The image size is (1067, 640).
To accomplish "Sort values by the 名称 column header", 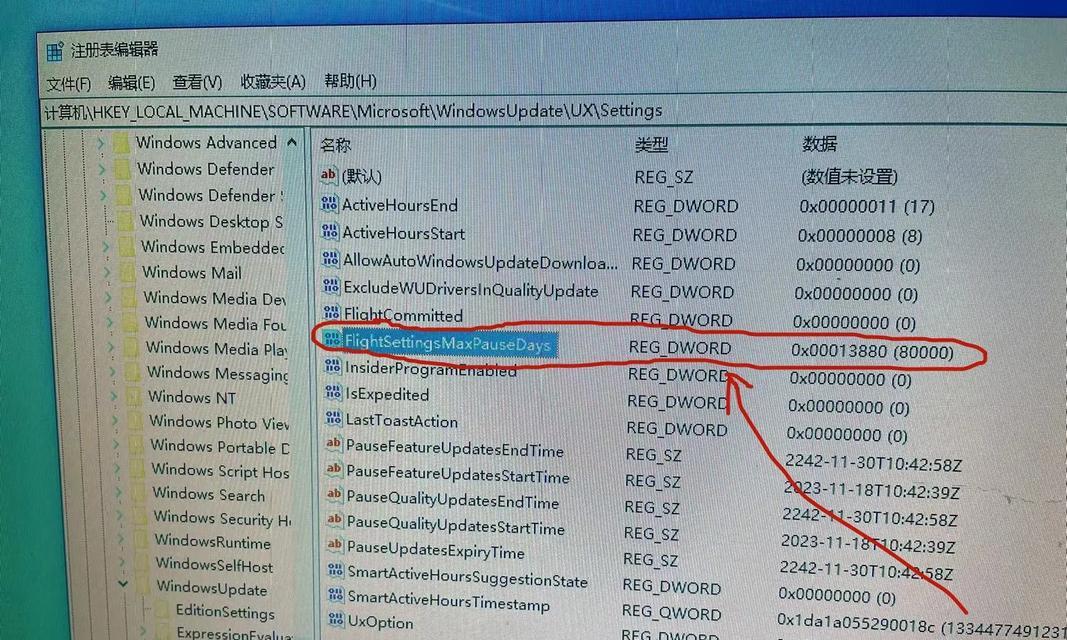I will (335, 145).
